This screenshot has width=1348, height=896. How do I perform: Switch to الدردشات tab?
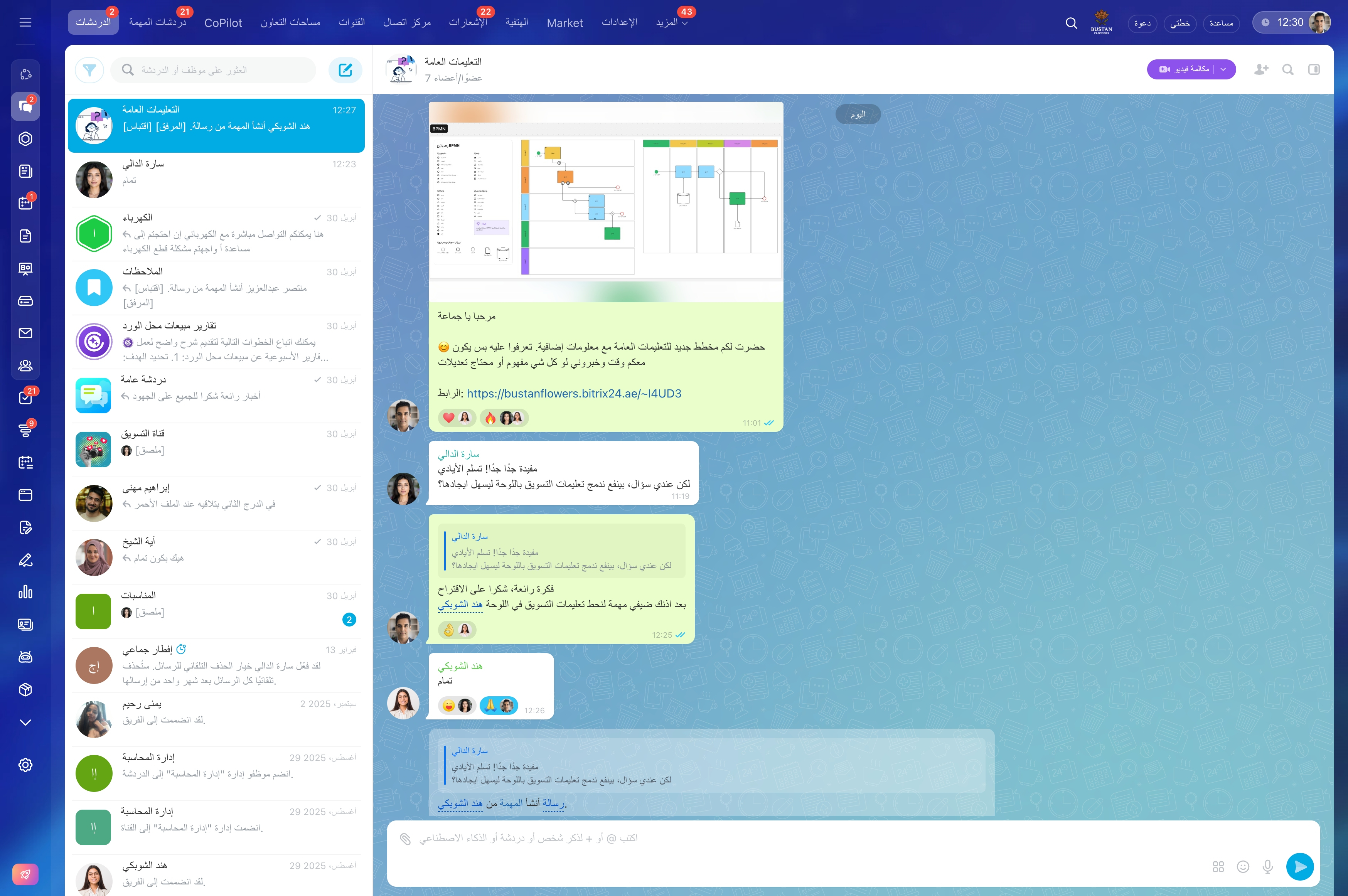click(93, 22)
